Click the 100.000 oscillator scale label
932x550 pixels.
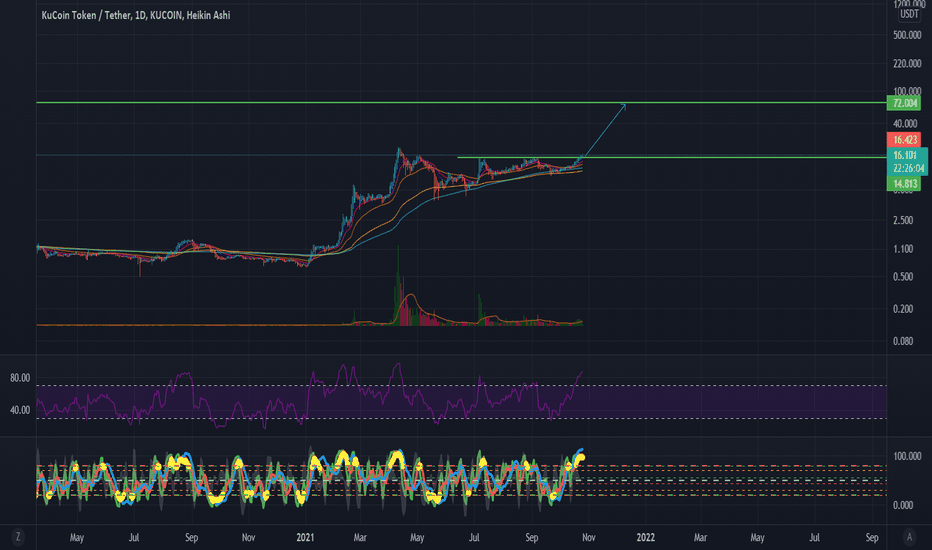pos(907,457)
